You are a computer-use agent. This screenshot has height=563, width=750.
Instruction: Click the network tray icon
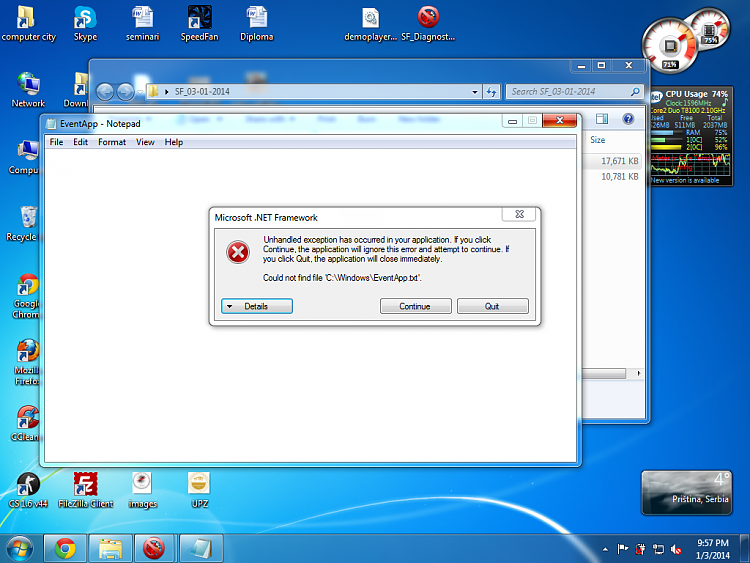click(x=659, y=550)
